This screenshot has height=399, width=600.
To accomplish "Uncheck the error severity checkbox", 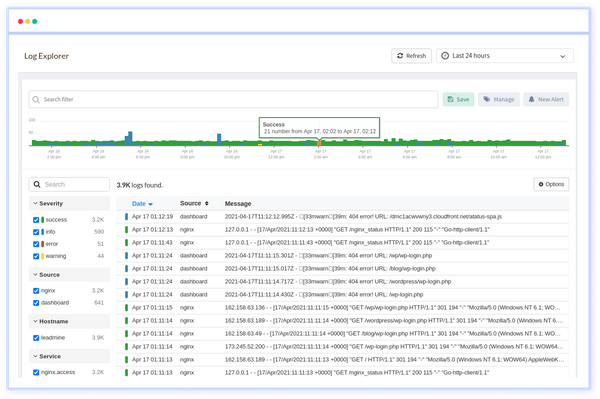I will [x=36, y=244].
